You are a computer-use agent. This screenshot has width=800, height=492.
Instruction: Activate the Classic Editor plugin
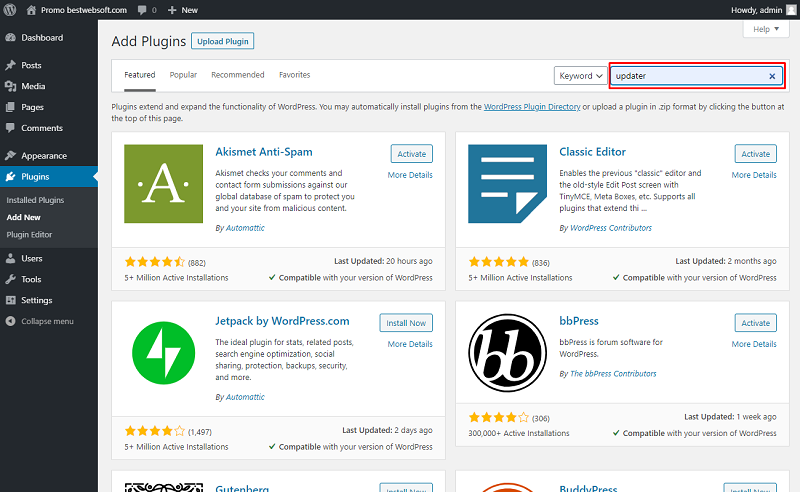tap(755, 154)
